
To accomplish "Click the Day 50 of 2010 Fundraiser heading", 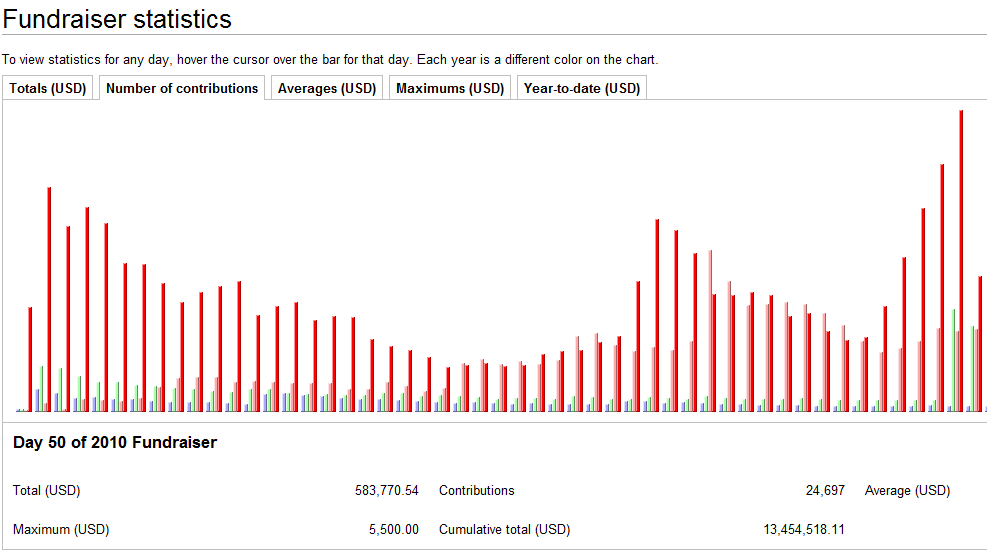I will 115,442.
